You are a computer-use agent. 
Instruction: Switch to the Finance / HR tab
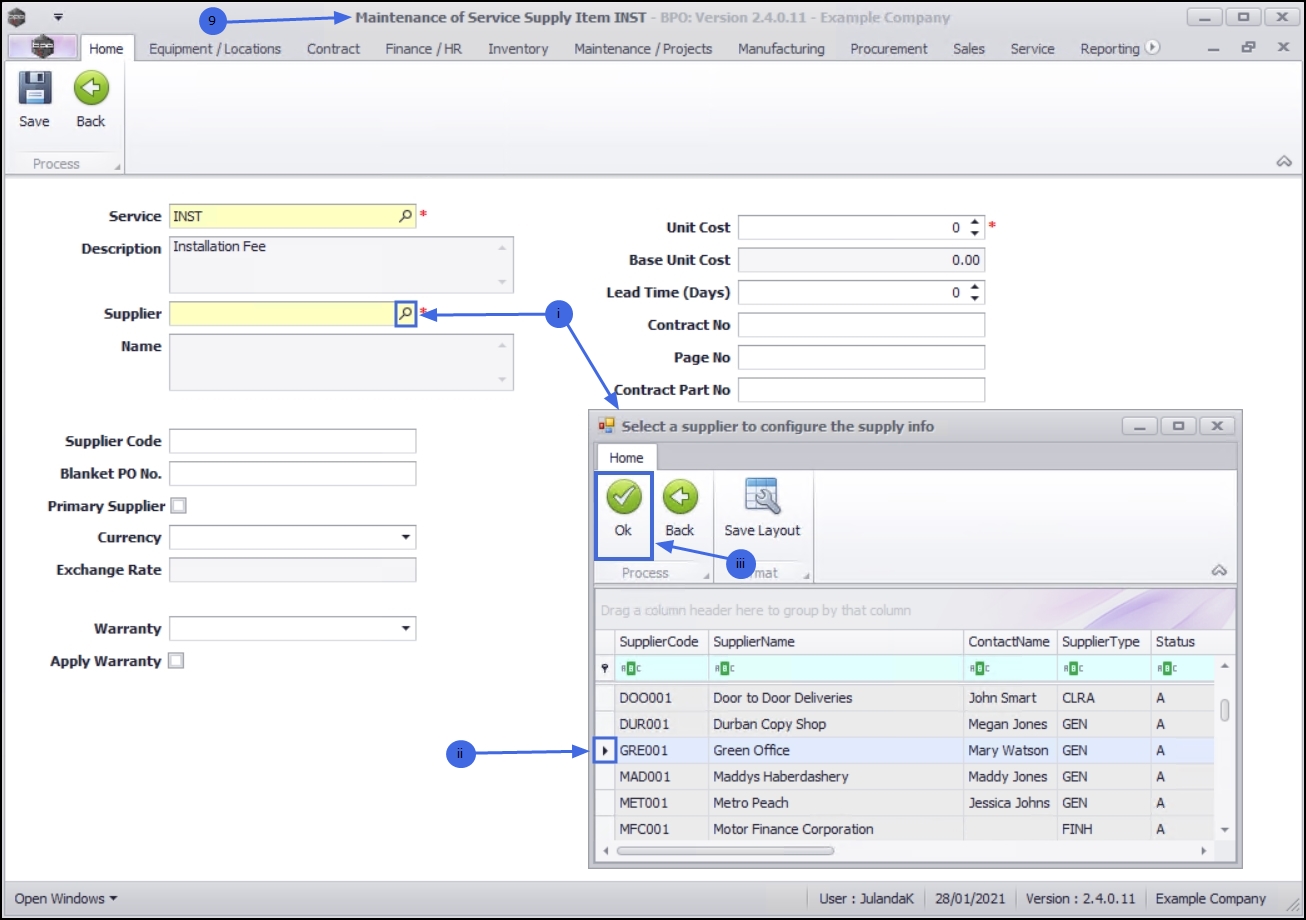pos(424,48)
